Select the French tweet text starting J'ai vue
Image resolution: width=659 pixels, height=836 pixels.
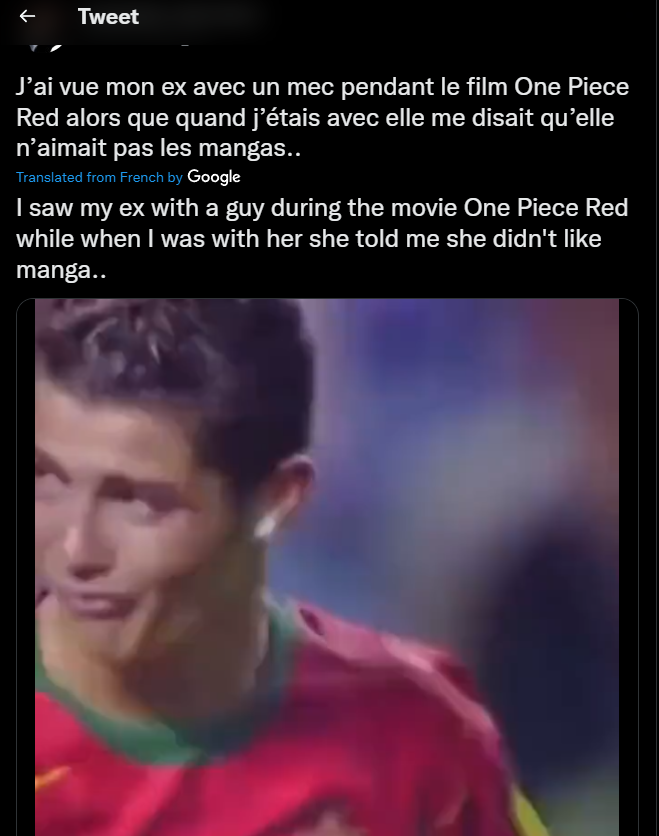[323, 117]
